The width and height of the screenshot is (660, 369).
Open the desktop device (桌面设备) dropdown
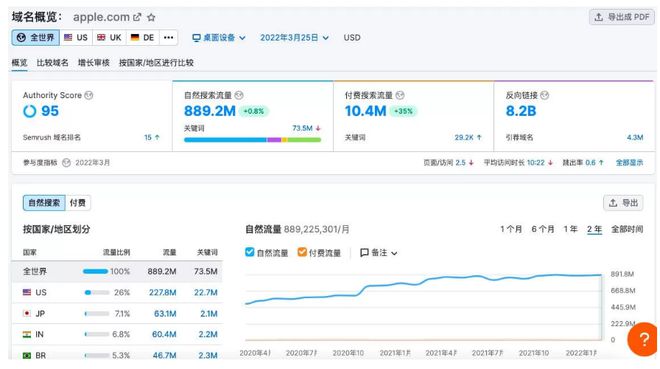tap(219, 37)
